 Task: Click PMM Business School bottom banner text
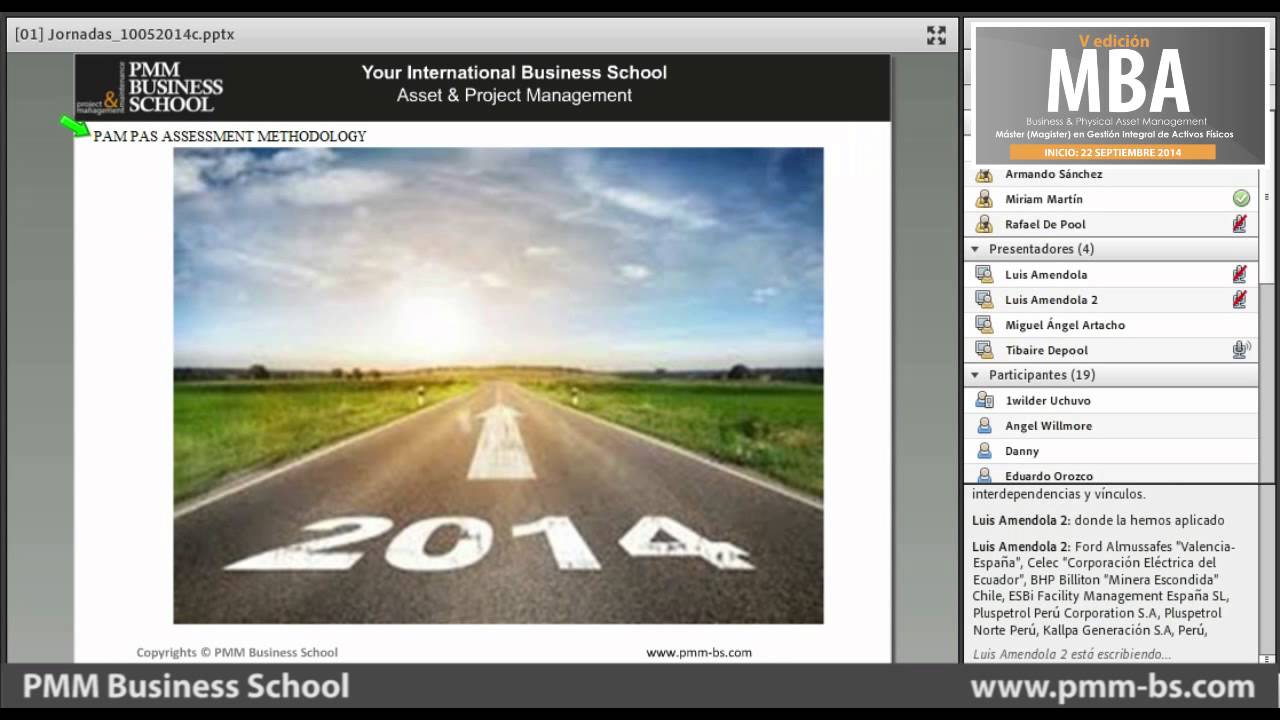tap(186, 686)
